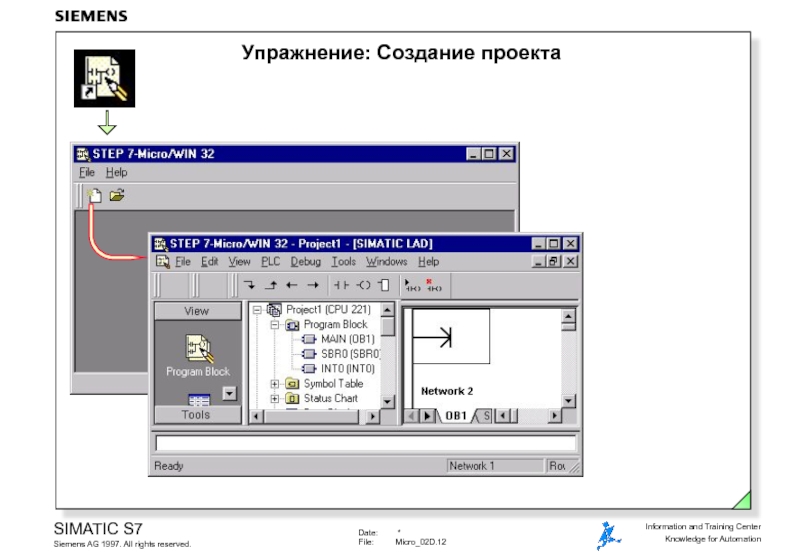The width and height of the screenshot is (800, 554).
Task: Select Program Block folder in tree
Action: click(x=335, y=324)
